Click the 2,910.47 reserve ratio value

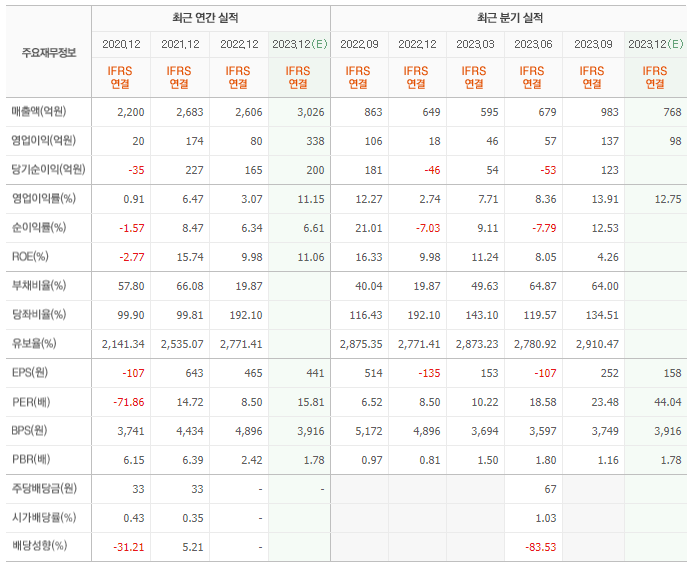597,344
